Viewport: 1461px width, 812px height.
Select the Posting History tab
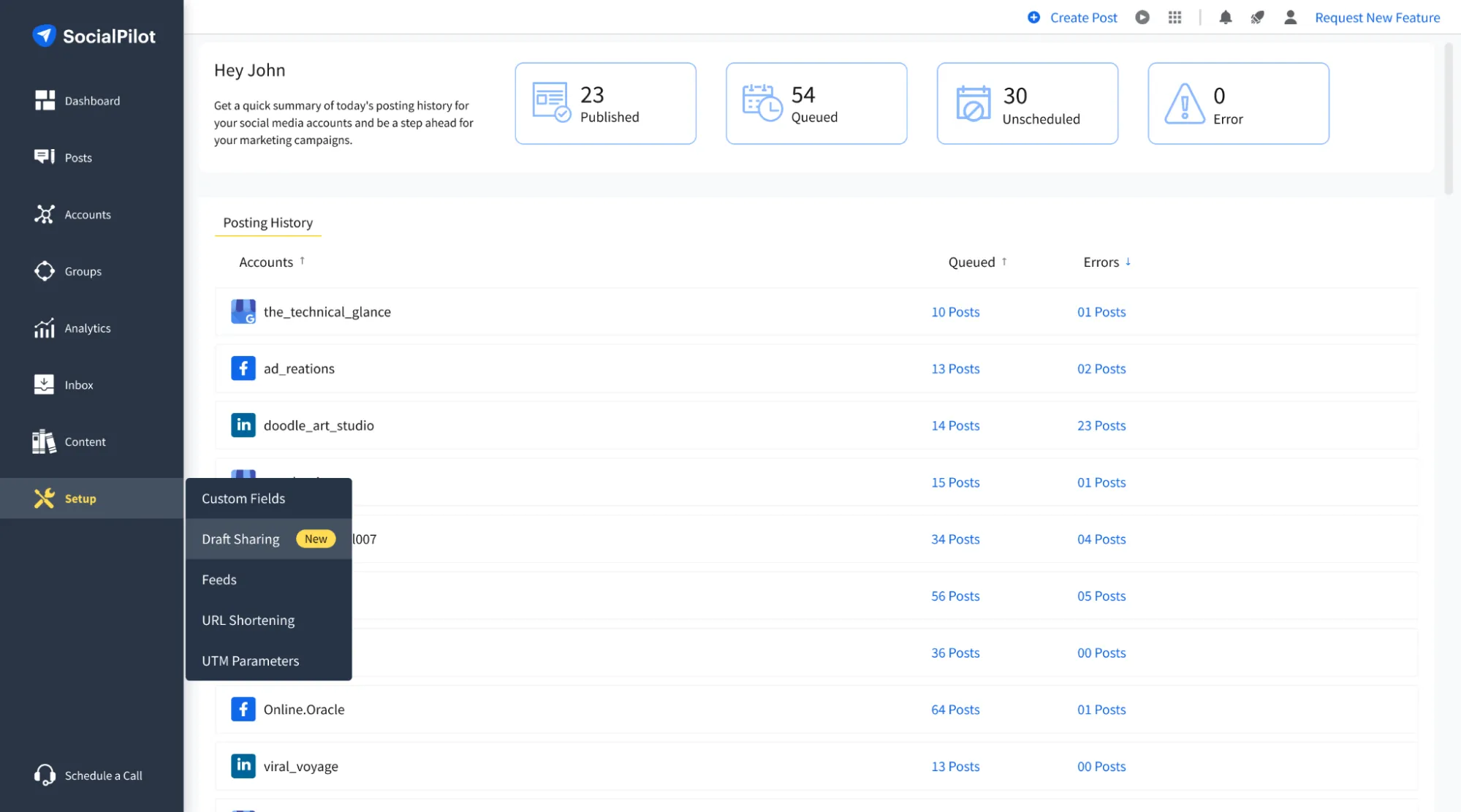(x=267, y=223)
